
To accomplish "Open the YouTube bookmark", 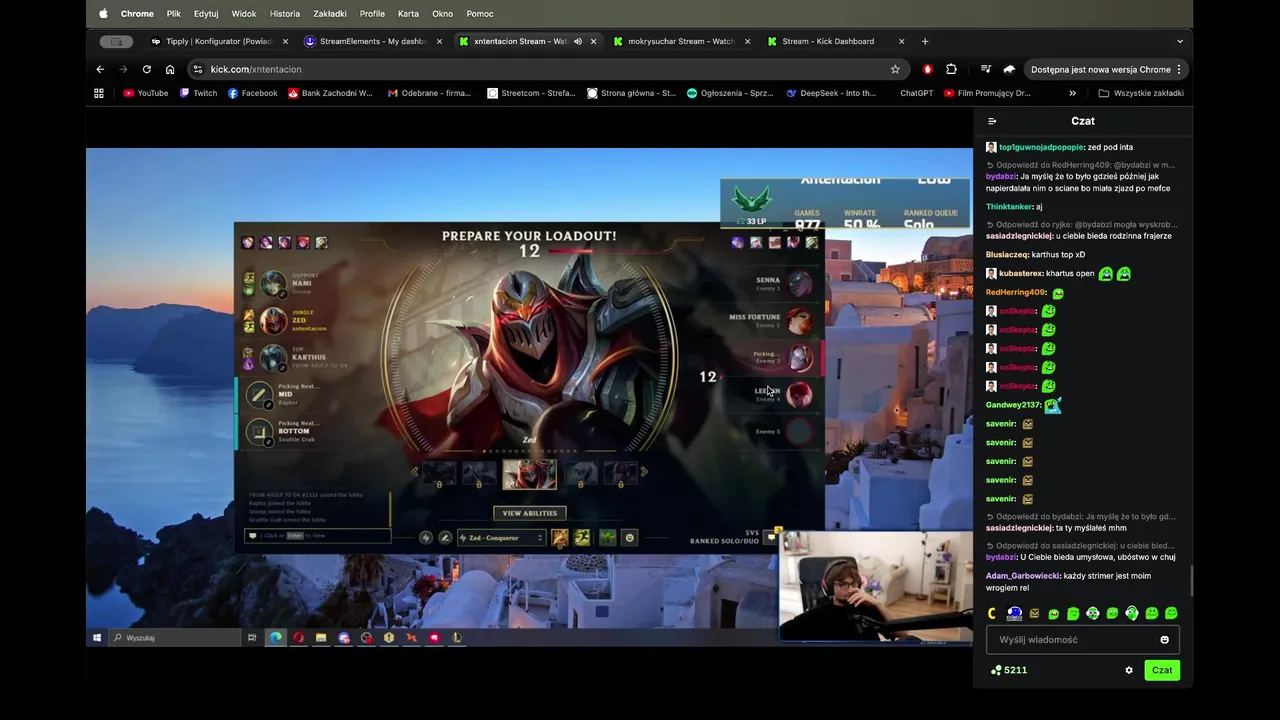I will 146,93.
